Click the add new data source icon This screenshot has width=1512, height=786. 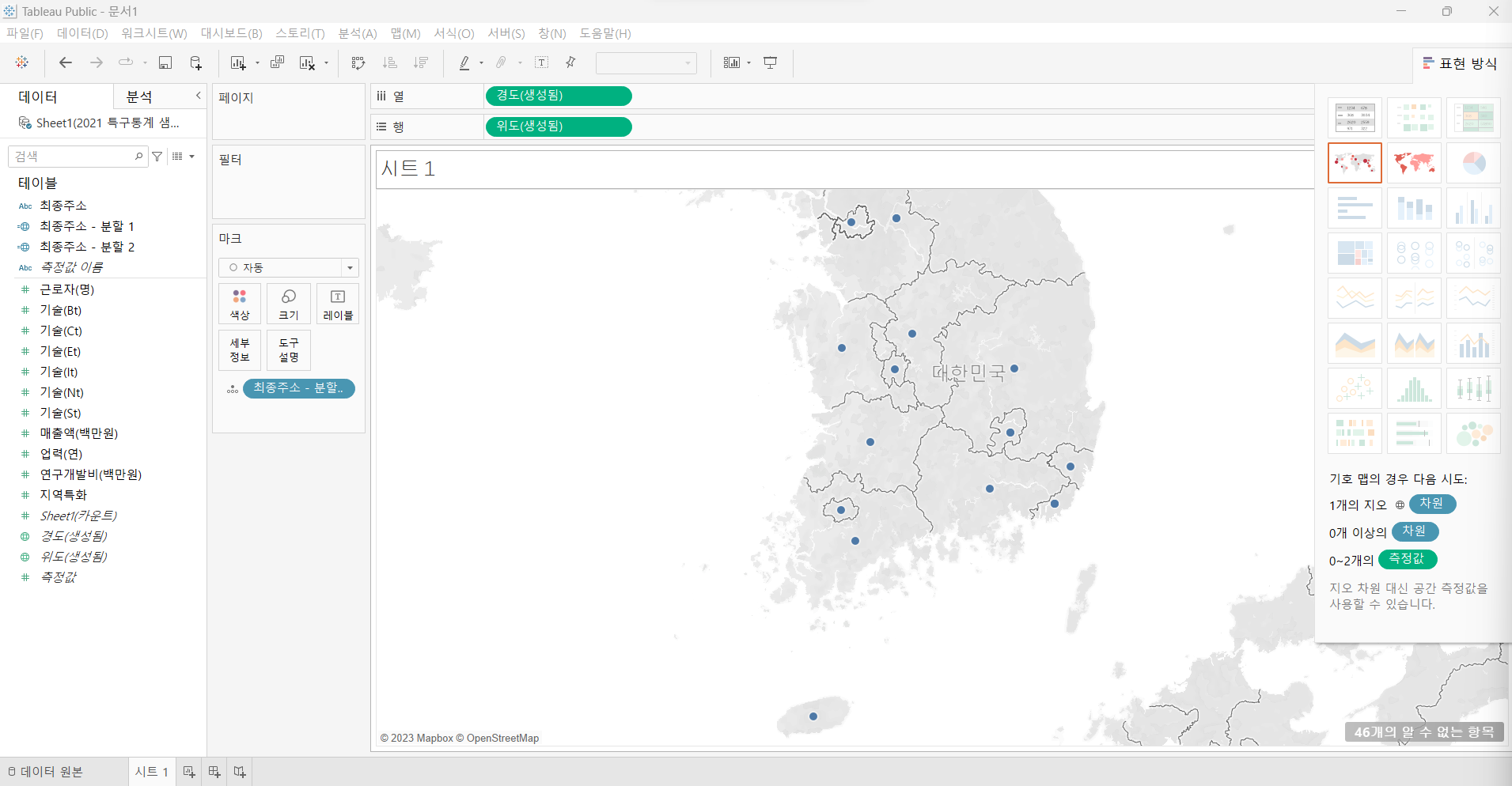point(196,62)
